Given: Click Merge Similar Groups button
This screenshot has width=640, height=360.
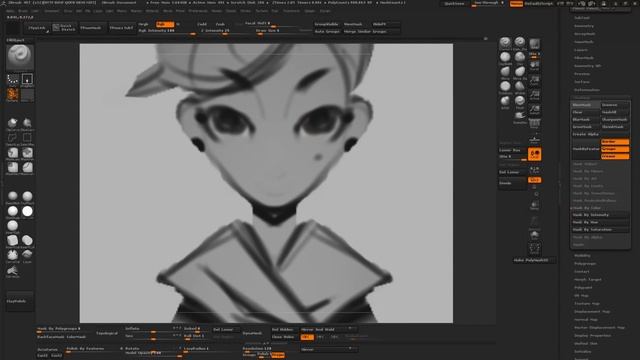Looking at the screenshot, I should 371,31.
